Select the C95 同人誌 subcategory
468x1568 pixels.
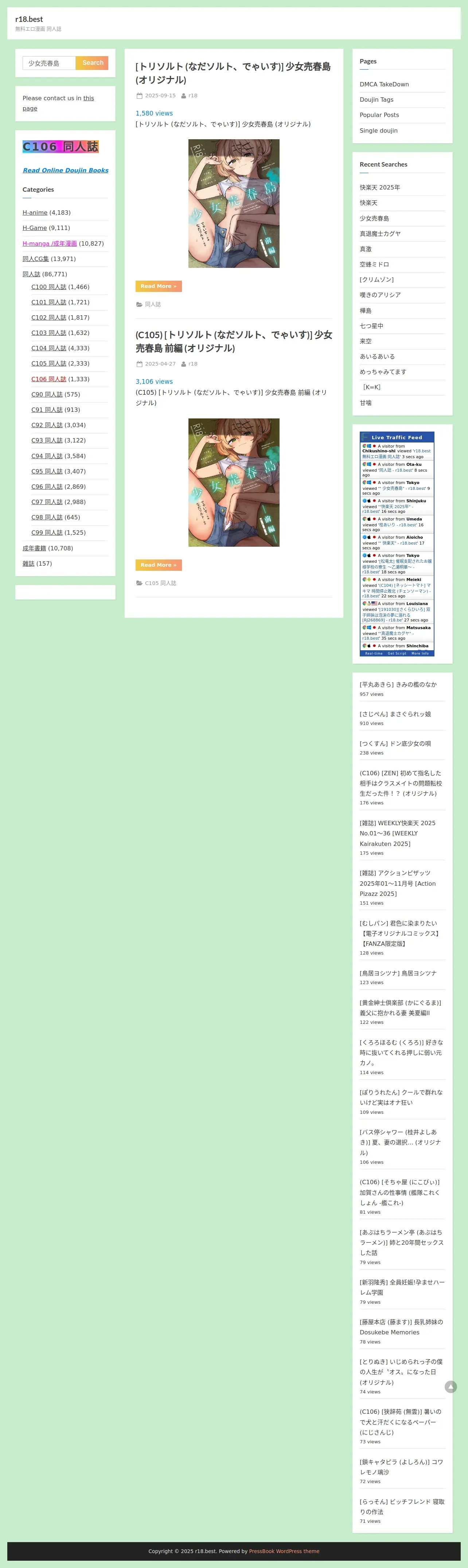[47, 471]
